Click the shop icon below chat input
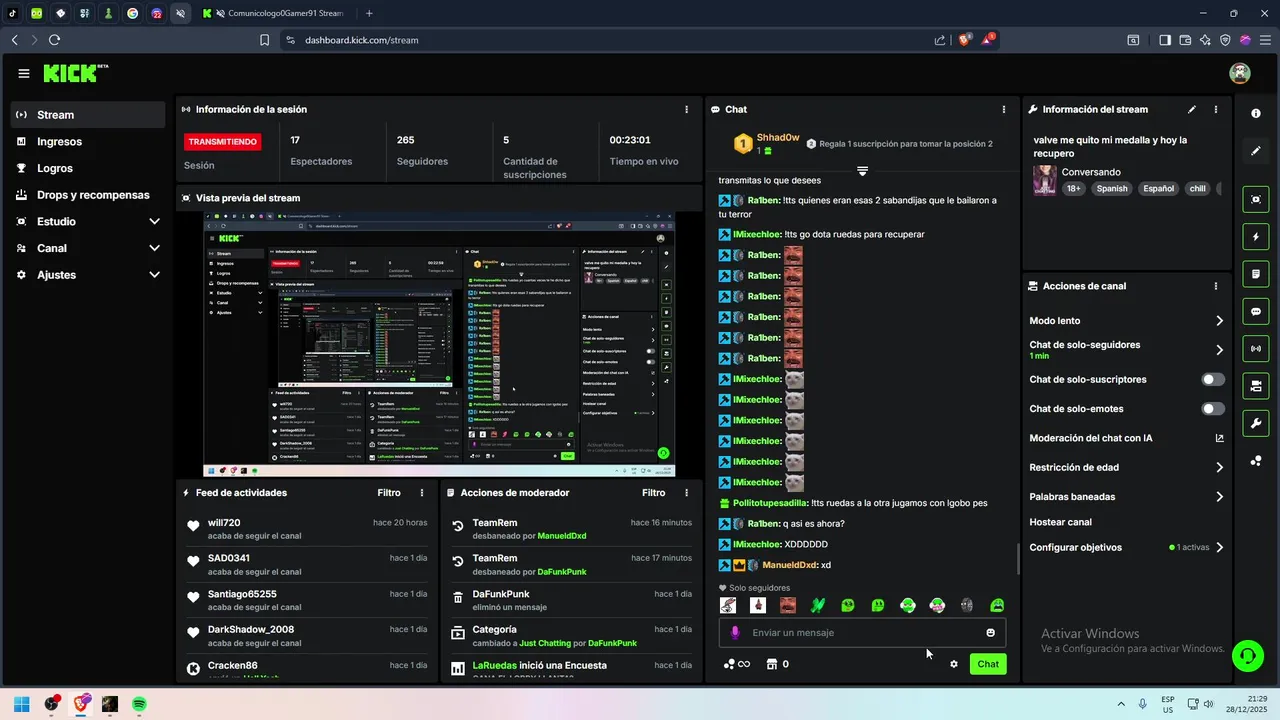Image resolution: width=1280 pixels, height=720 pixels. [771, 664]
